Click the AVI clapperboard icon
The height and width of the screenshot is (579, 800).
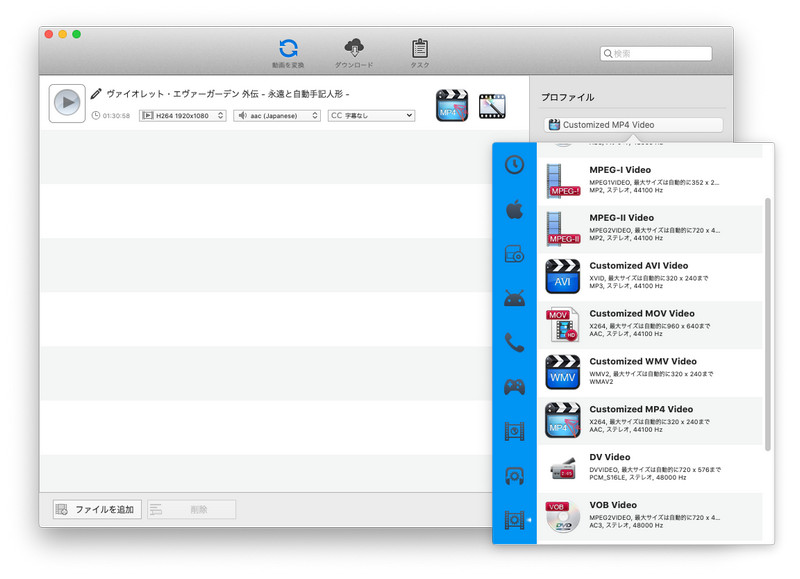[x=563, y=276]
